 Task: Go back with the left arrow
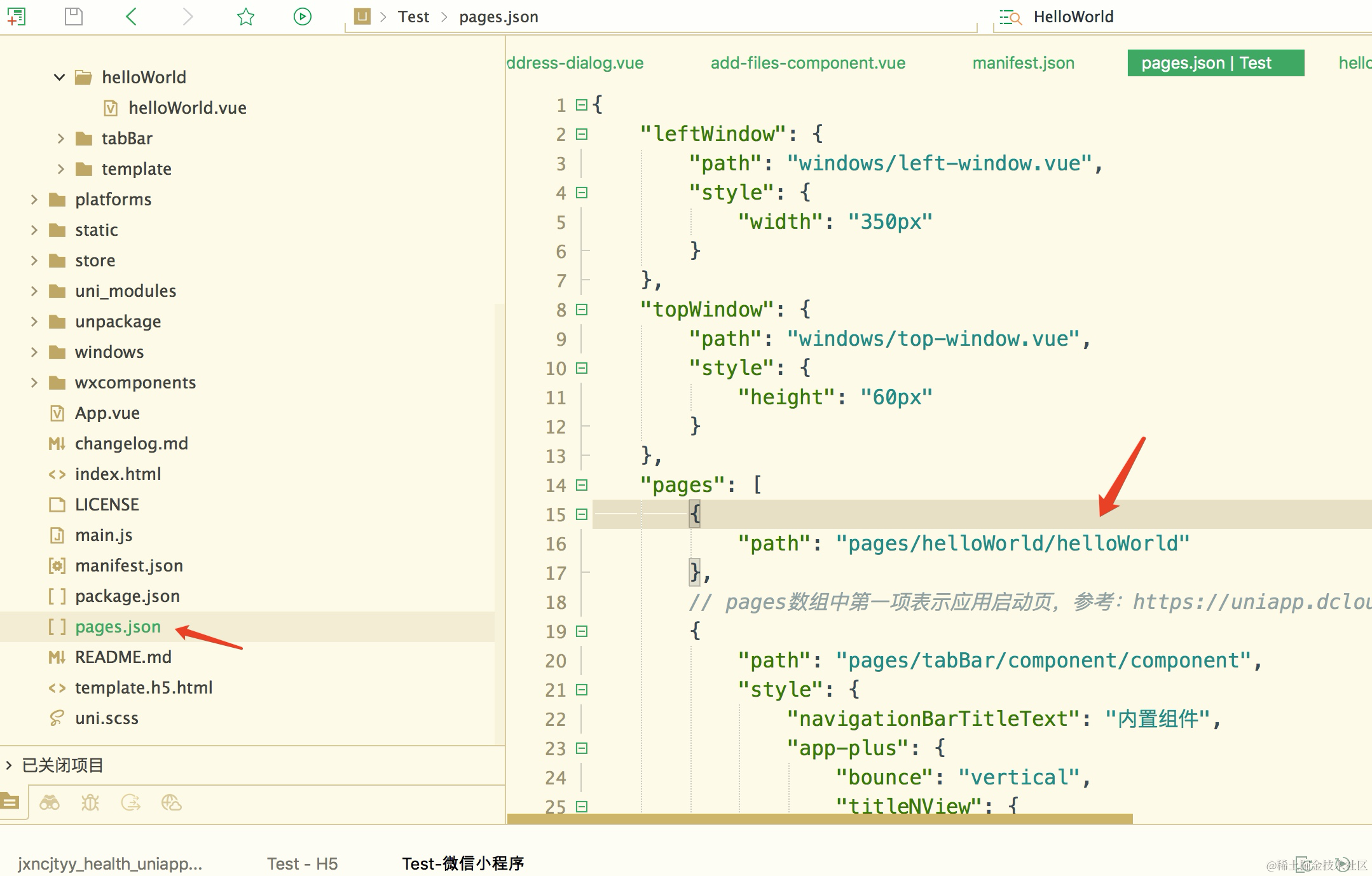tap(131, 17)
